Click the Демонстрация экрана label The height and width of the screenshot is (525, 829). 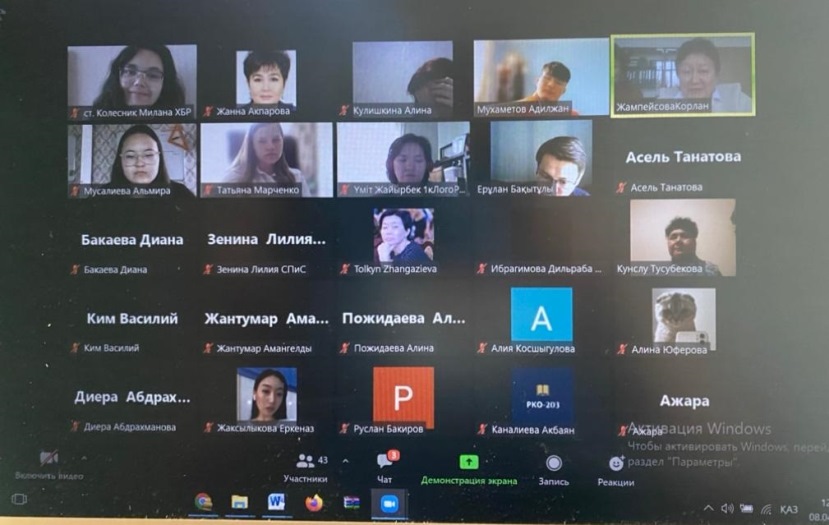(x=469, y=481)
